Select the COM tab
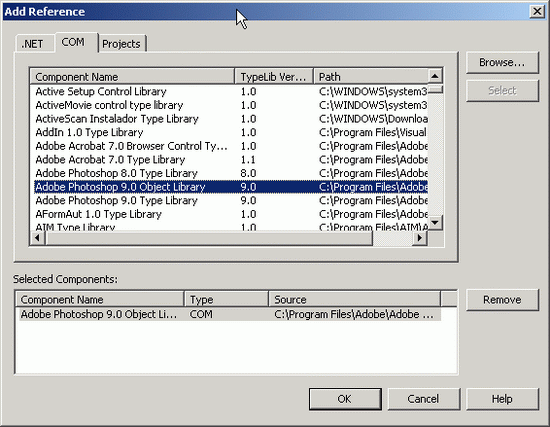This screenshot has height=427, width=550. click(x=73, y=42)
